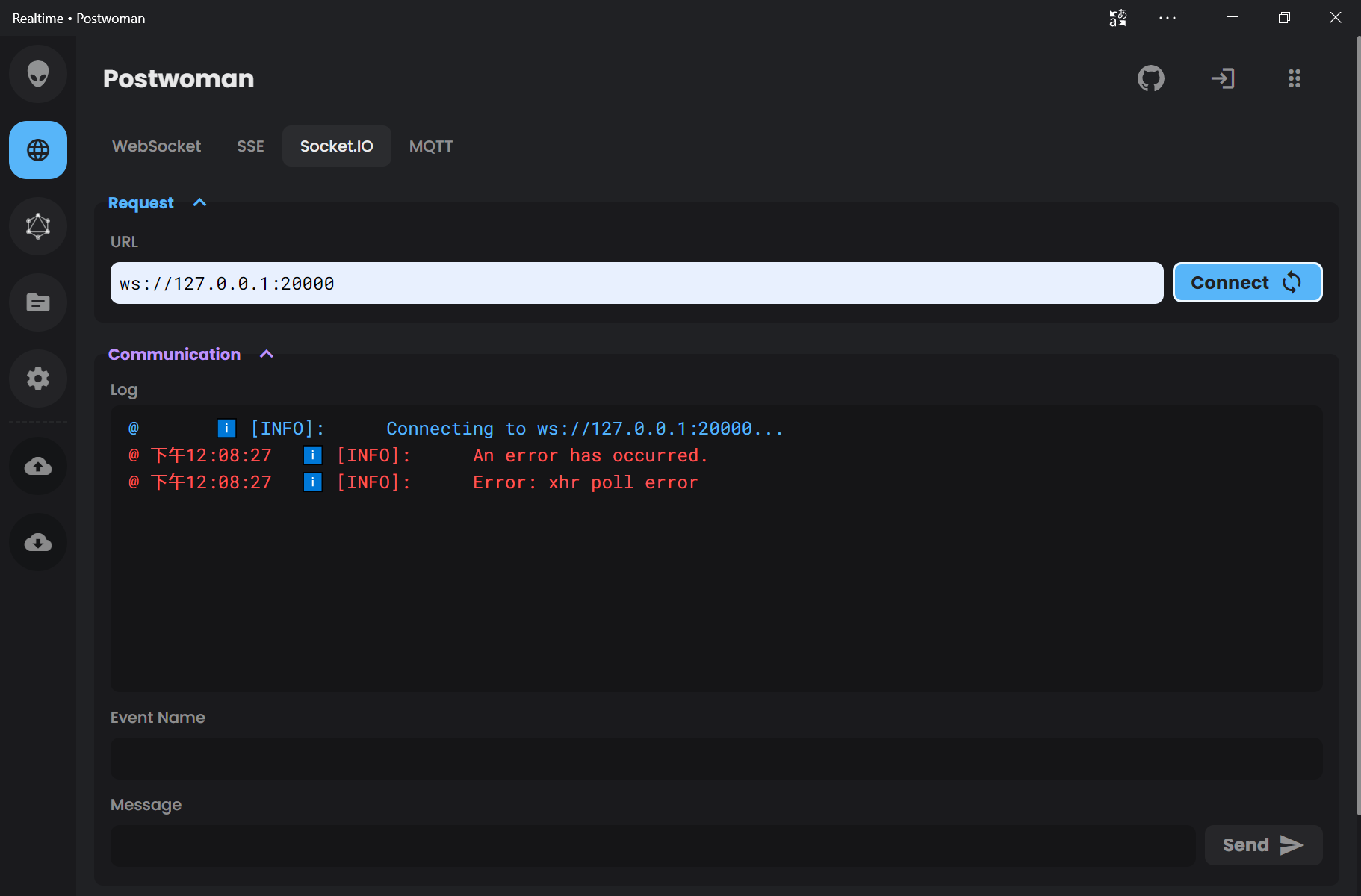Open the three-dot title bar menu
The width and height of the screenshot is (1361, 896).
tap(1168, 18)
